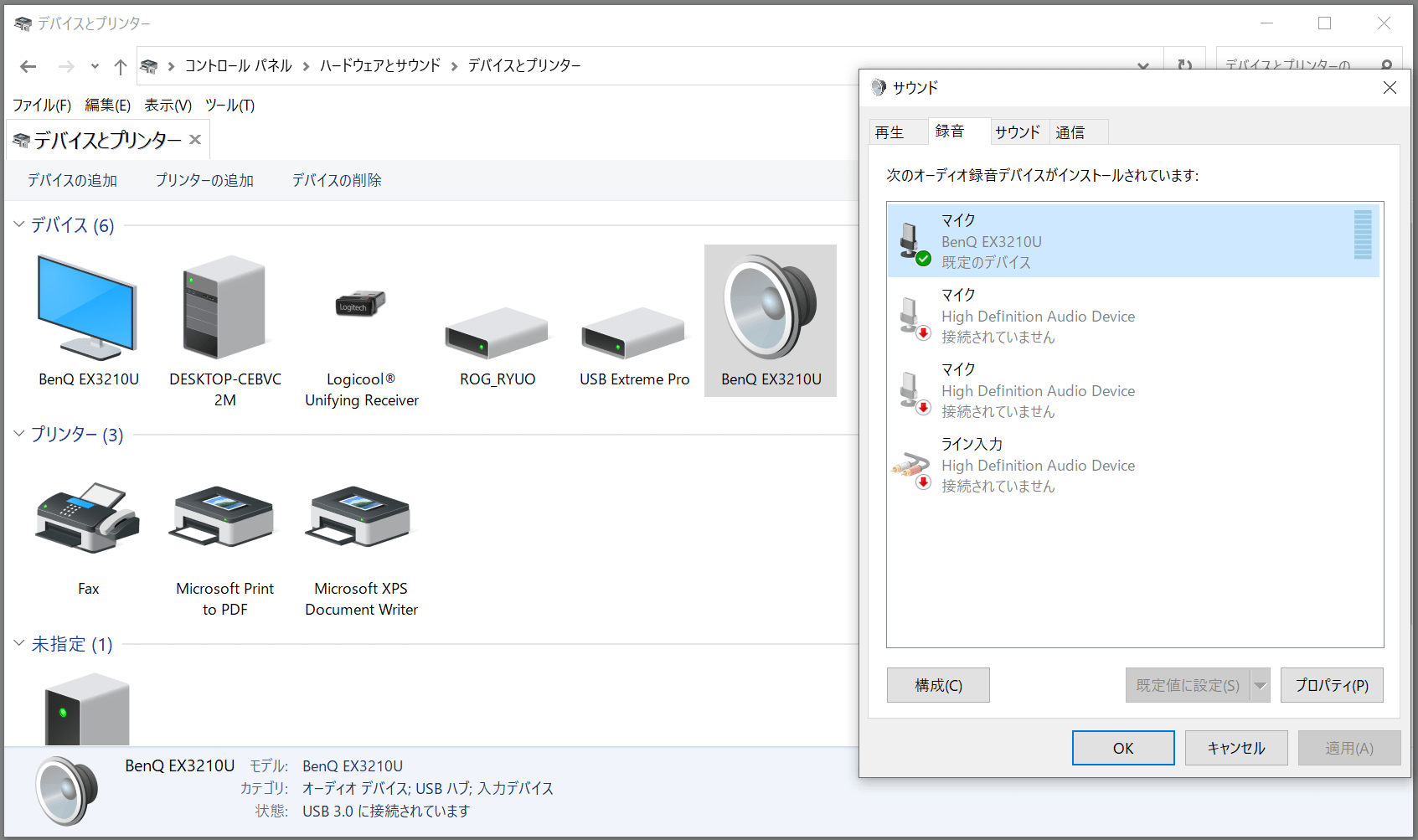1418x840 pixels.
Task: Click コントロール パネル in breadcrumb
Action: 239,66
